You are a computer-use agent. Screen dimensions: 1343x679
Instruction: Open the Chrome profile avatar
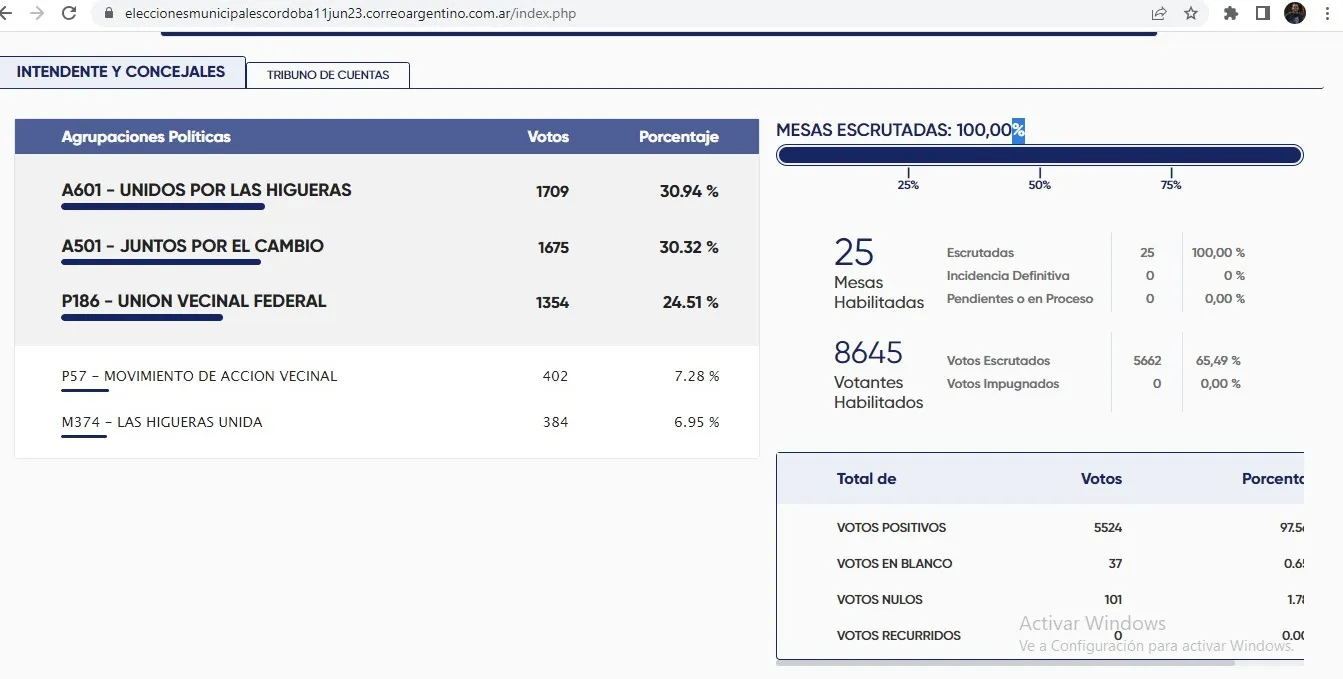click(1295, 13)
